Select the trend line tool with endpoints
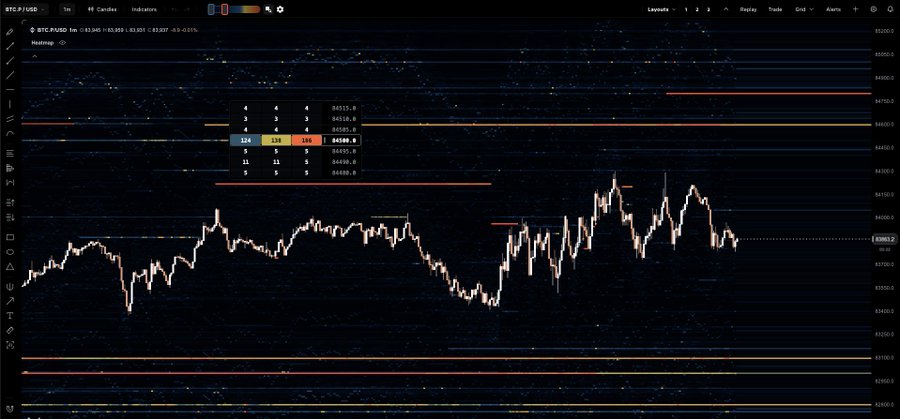This screenshot has height=419, width=900. coord(10,46)
